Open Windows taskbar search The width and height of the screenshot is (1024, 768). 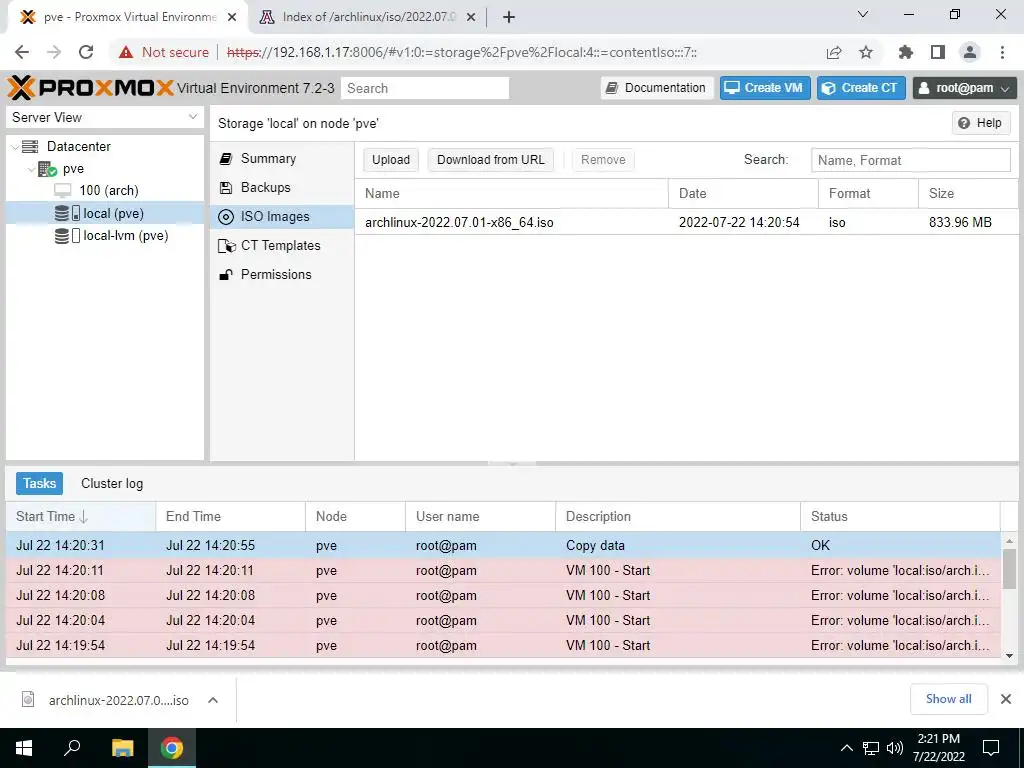[x=72, y=748]
